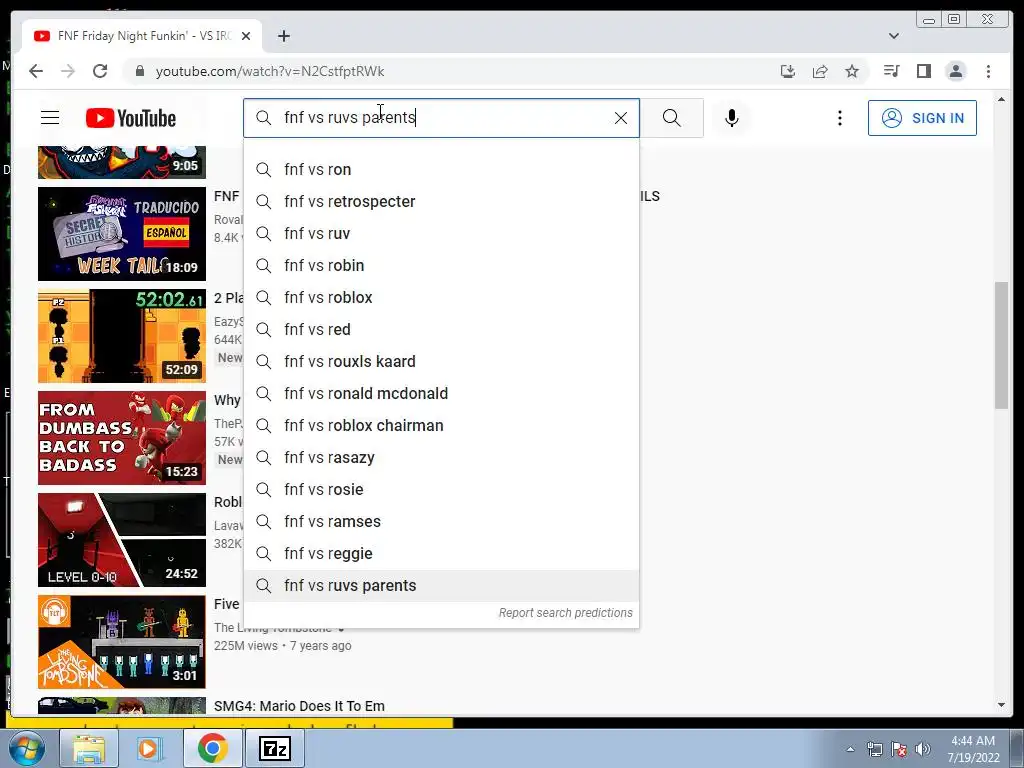
Task: Pick the "fnf vs rouxls kaard" suggestion
Action: click(x=441, y=361)
